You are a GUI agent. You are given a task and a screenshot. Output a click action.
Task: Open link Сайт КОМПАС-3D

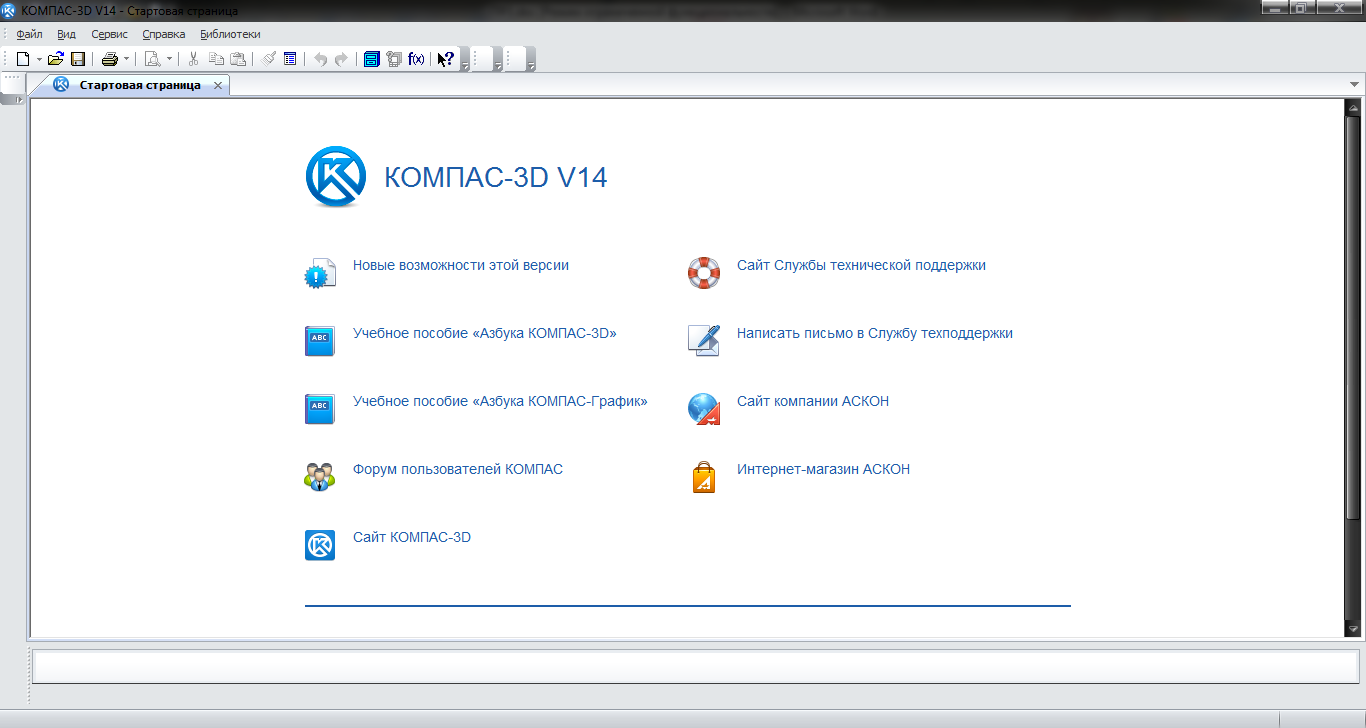coord(412,537)
